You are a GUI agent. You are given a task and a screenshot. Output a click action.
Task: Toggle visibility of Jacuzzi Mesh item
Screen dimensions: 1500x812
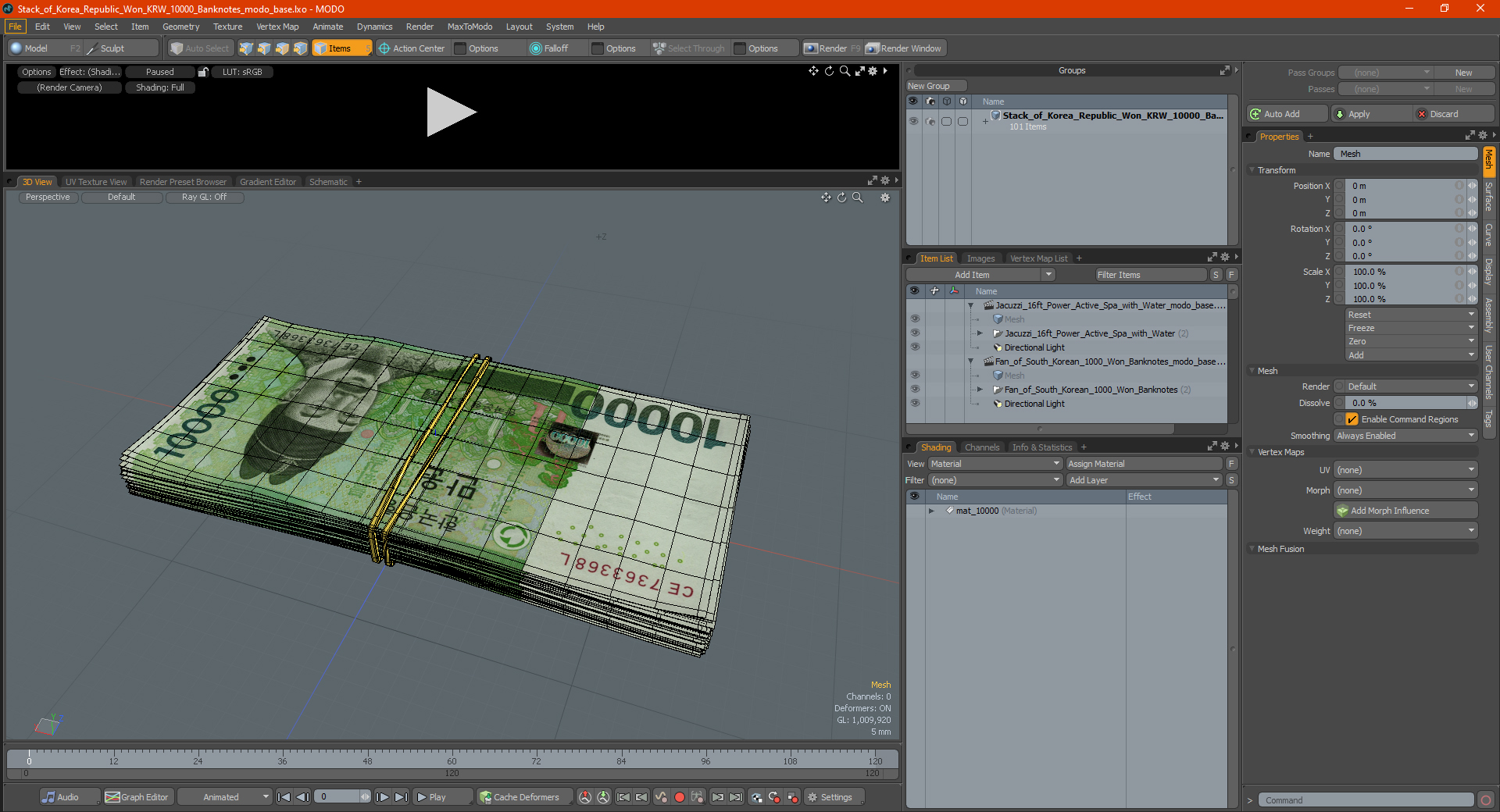(915, 319)
